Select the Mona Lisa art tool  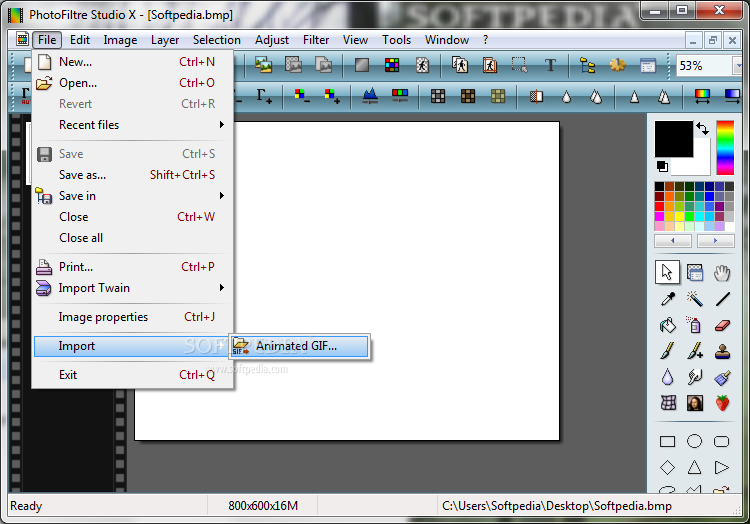pos(695,403)
